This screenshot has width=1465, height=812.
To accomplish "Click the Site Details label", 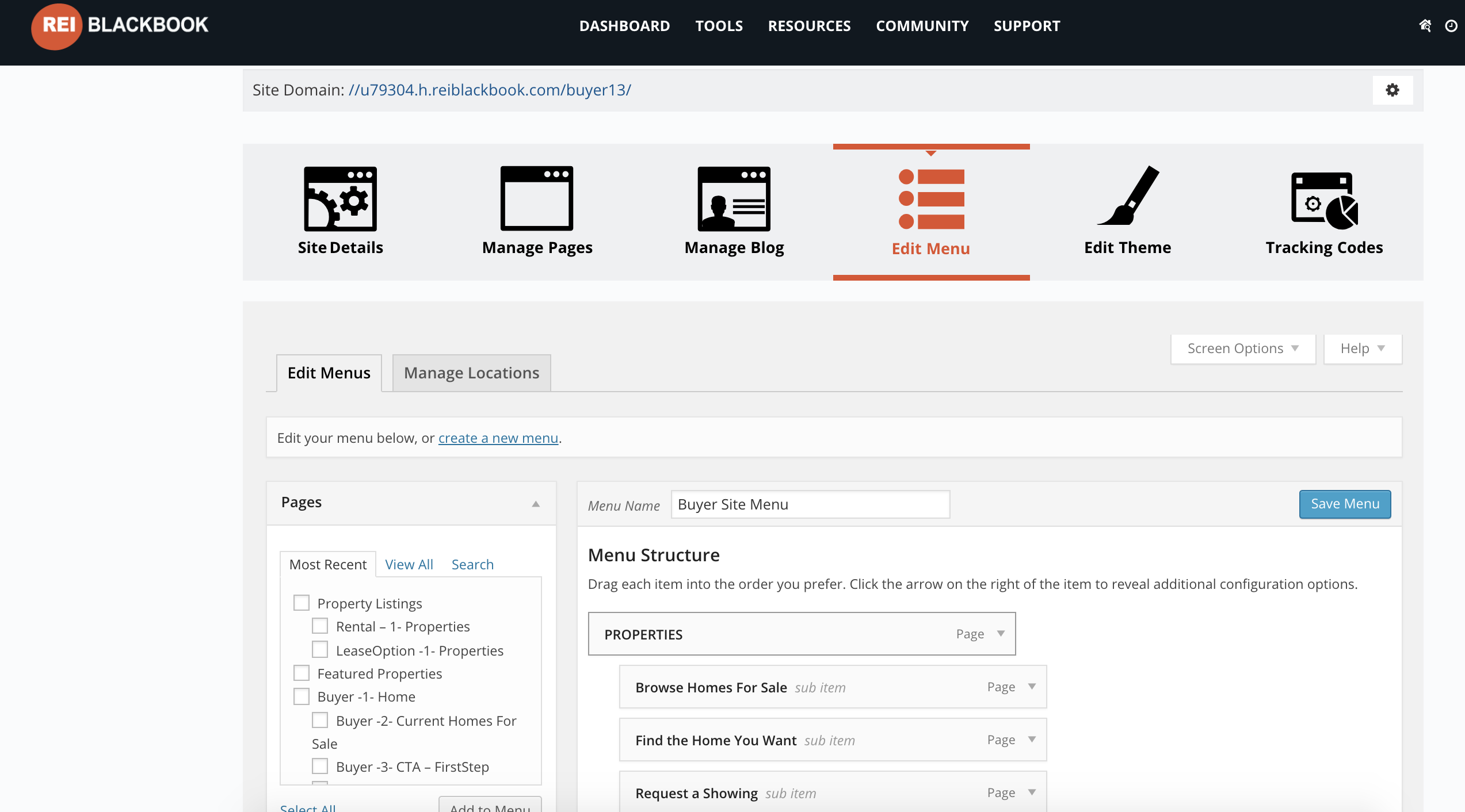I will [x=340, y=247].
